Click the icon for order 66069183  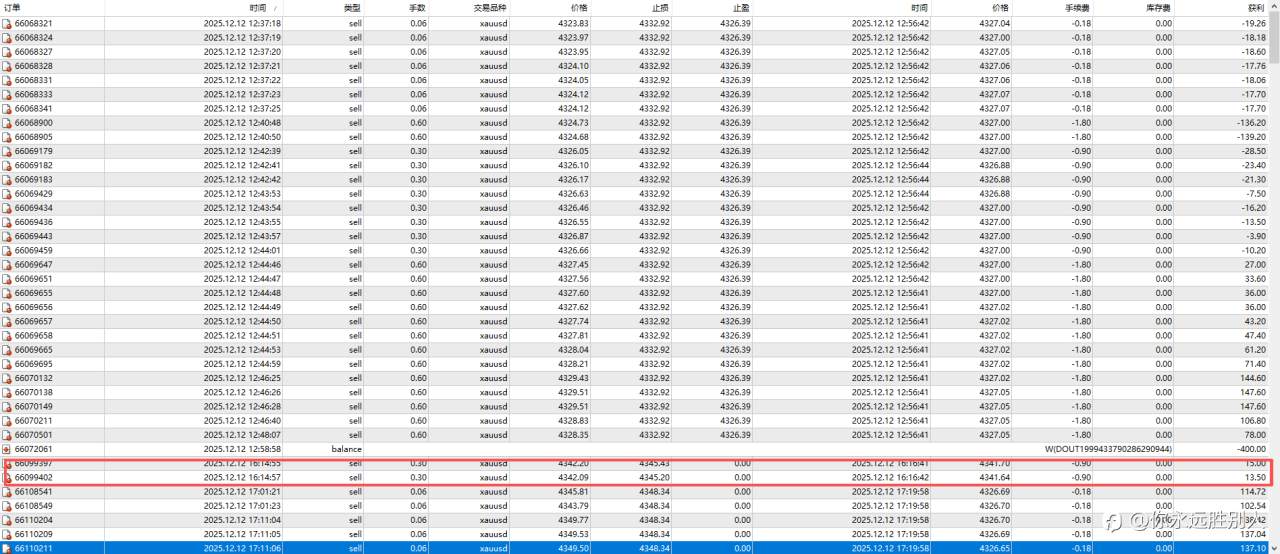pyautogui.click(x=7, y=179)
